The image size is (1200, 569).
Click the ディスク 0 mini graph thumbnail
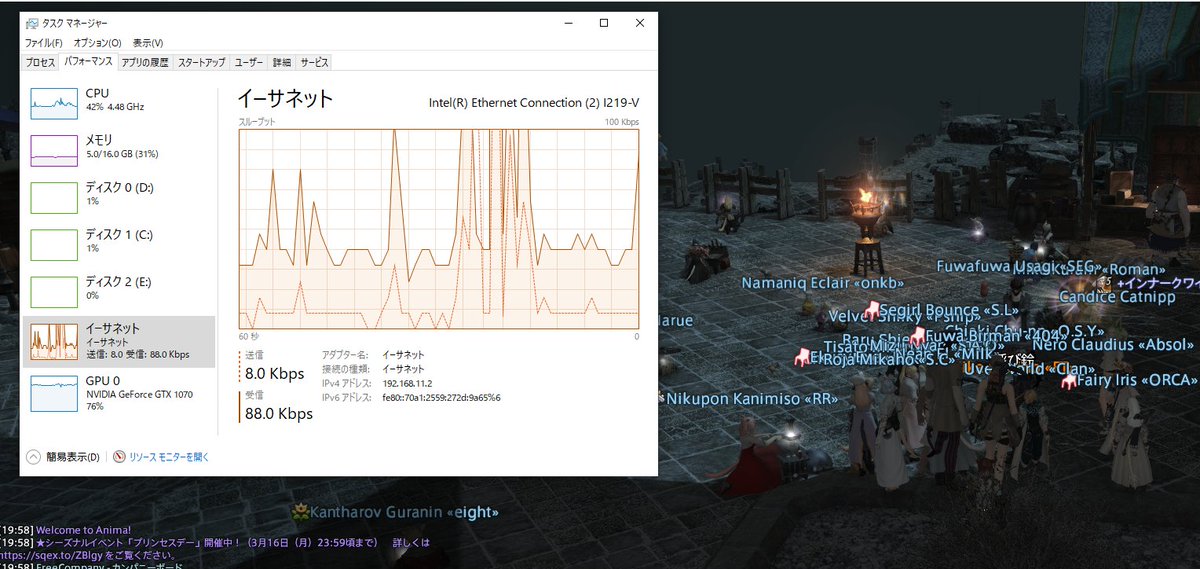(x=54, y=197)
